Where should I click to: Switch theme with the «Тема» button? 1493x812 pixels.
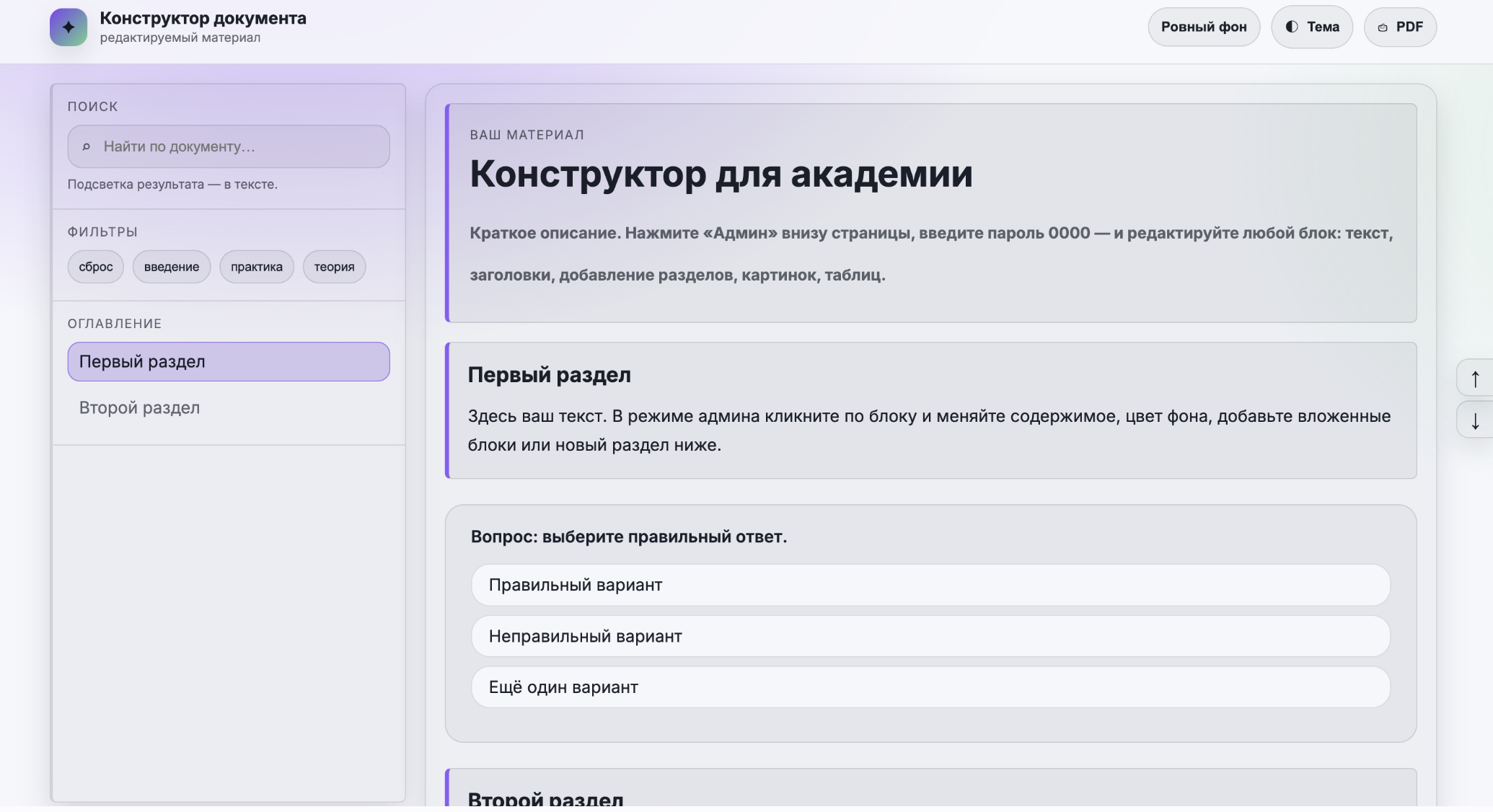click(1311, 27)
